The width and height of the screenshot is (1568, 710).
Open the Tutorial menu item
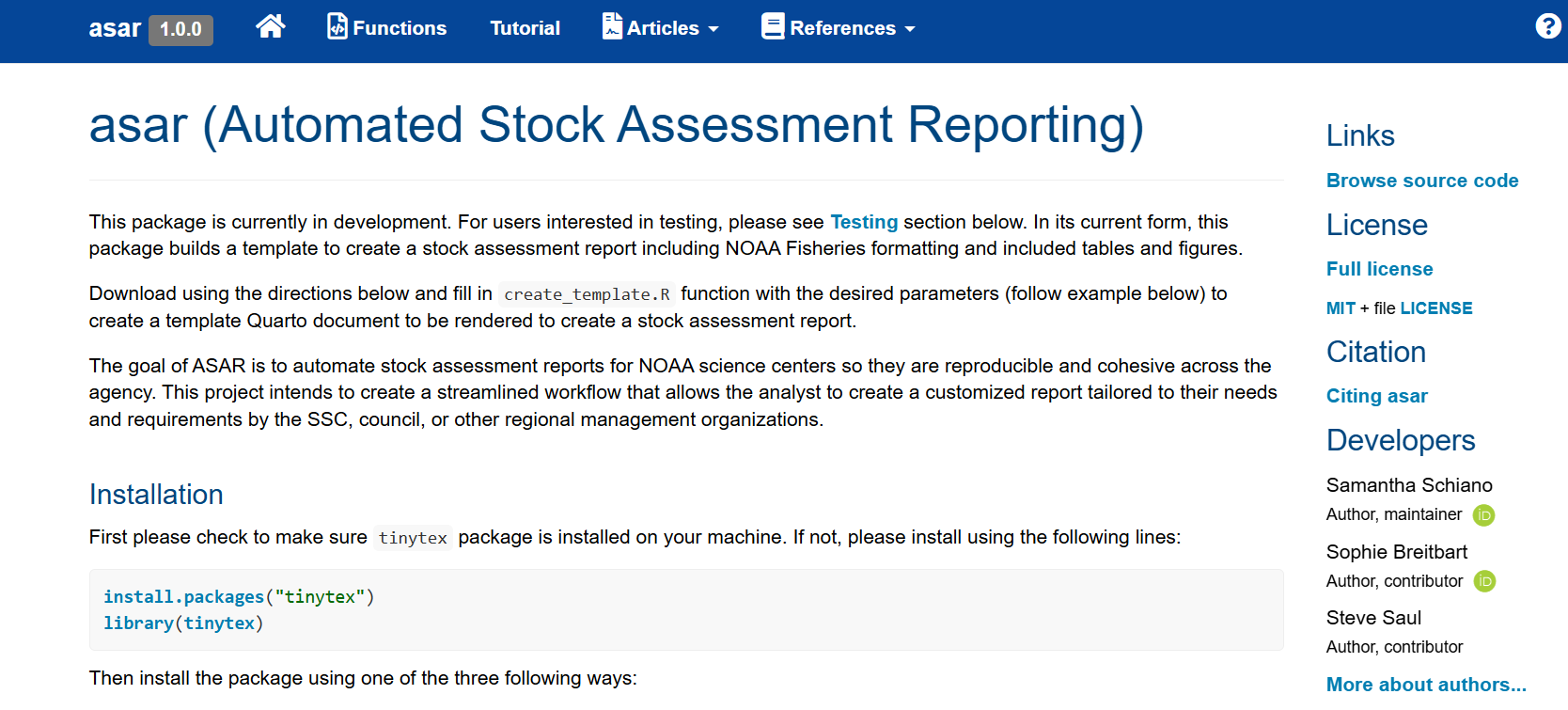coord(525,28)
